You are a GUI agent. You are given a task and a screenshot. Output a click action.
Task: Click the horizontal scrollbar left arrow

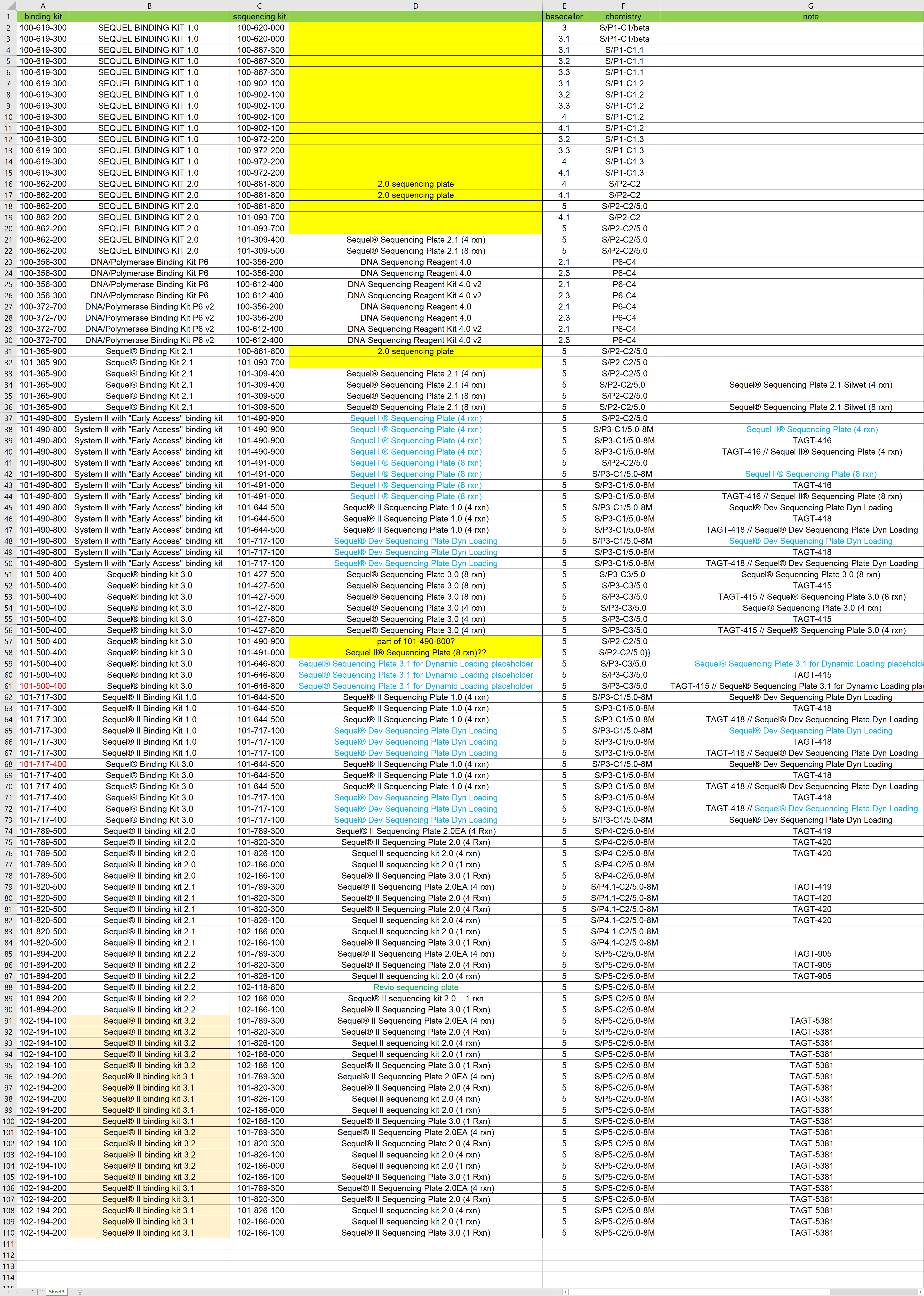tap(566, 1292)
